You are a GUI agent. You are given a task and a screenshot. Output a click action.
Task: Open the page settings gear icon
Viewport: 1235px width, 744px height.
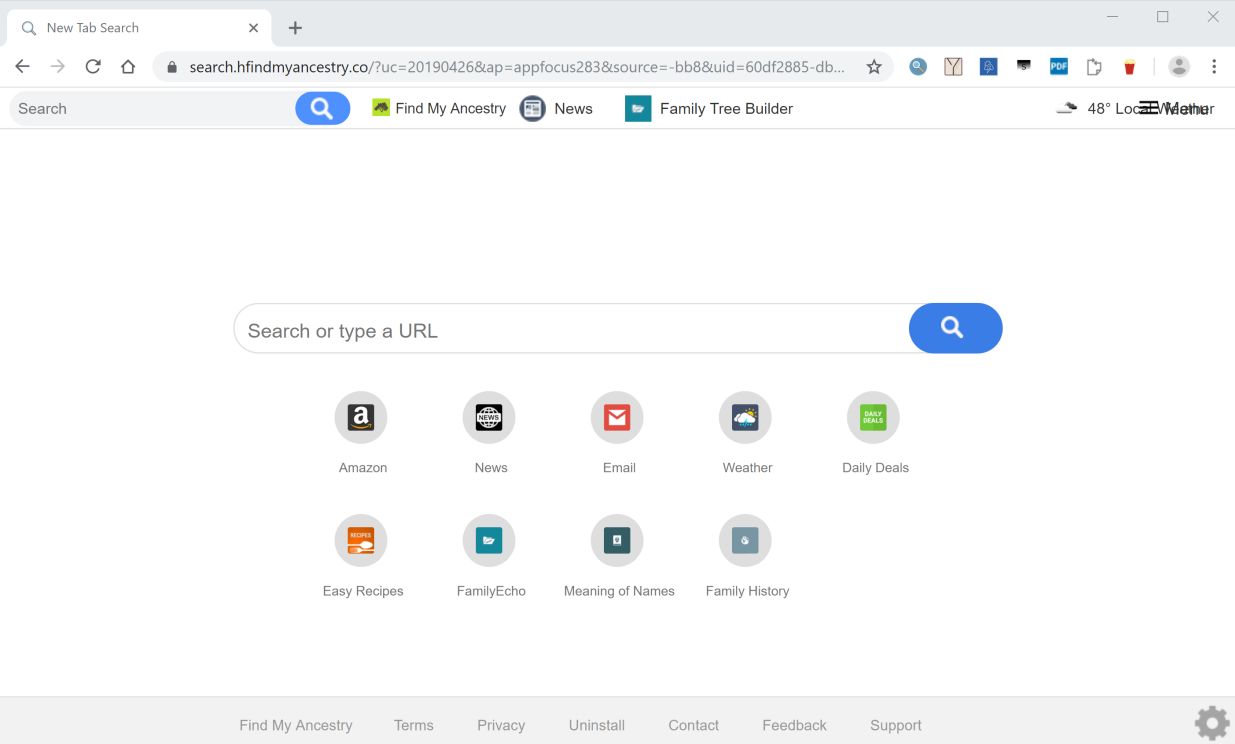1212,722
